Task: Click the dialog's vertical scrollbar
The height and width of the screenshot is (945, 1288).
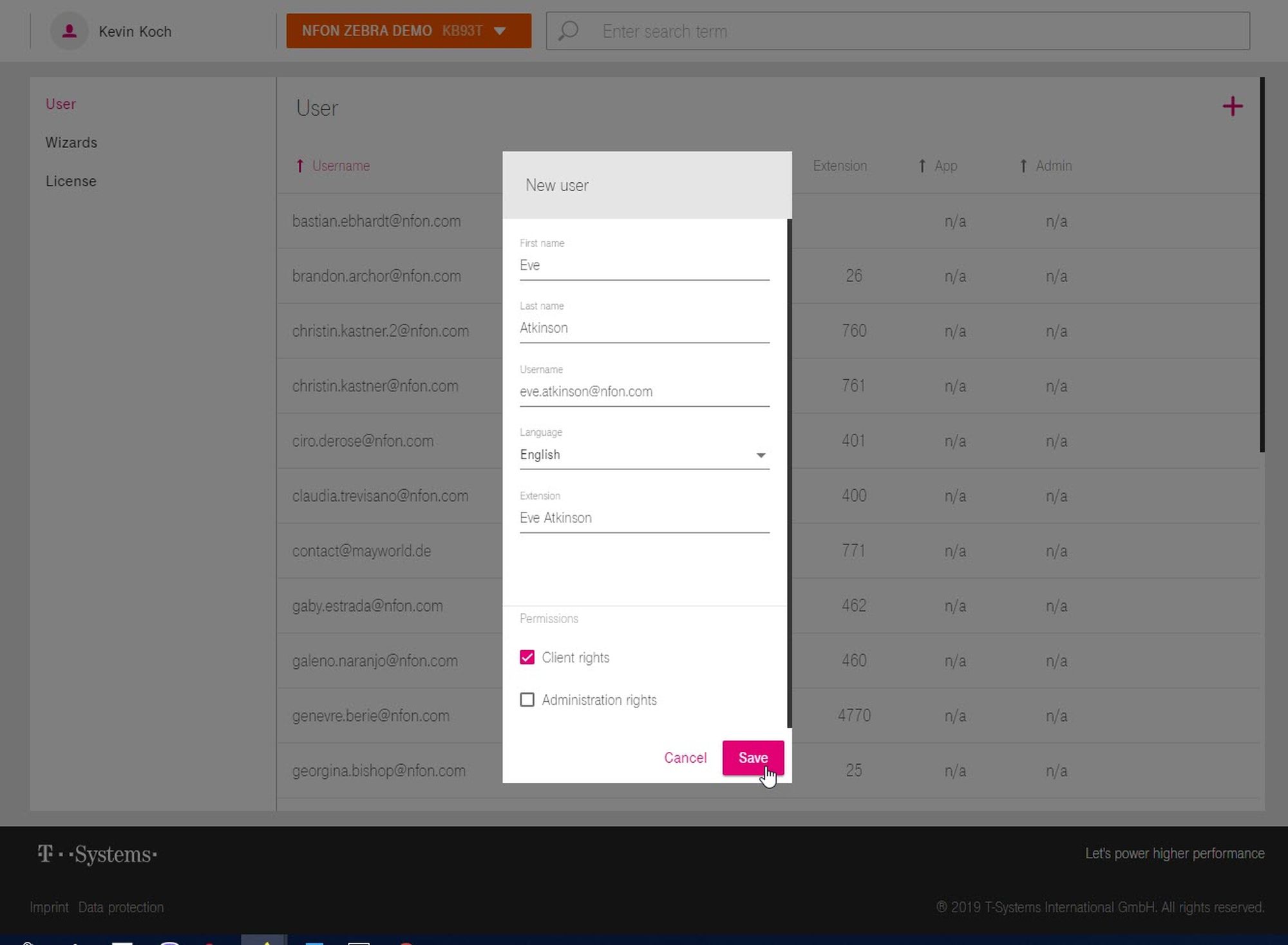Action: pyautogui.click(x=789, y=473)
